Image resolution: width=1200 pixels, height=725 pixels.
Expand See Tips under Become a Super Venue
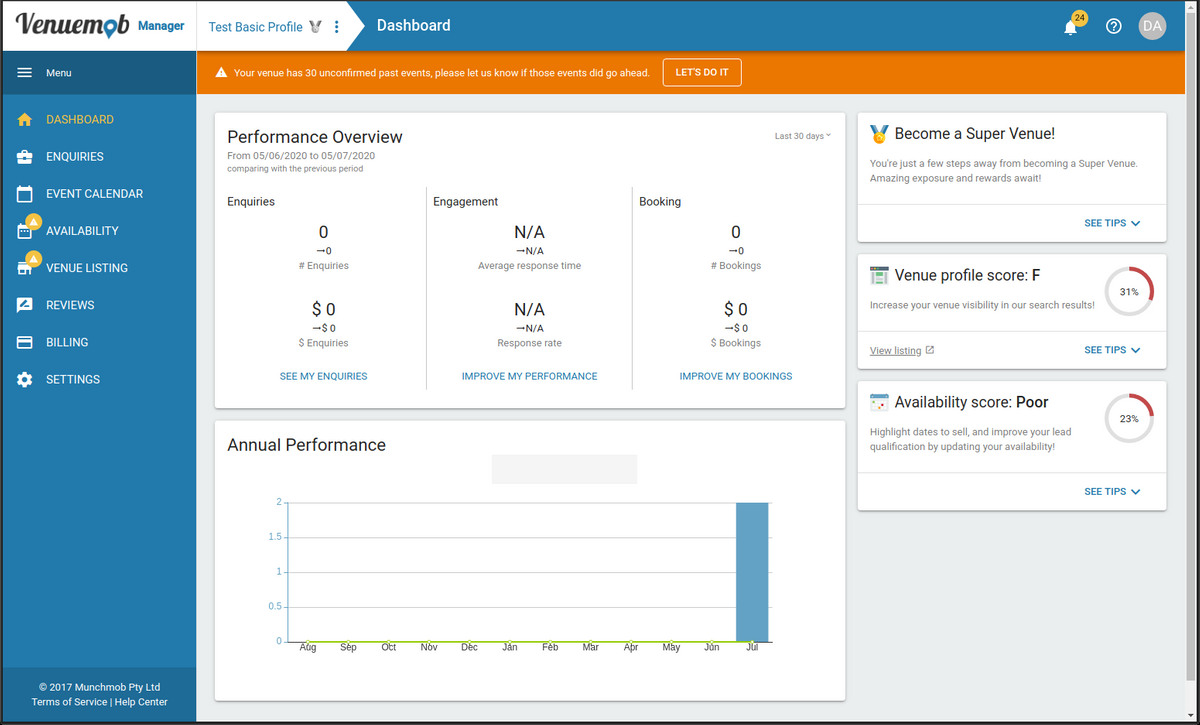(1112, 223)
